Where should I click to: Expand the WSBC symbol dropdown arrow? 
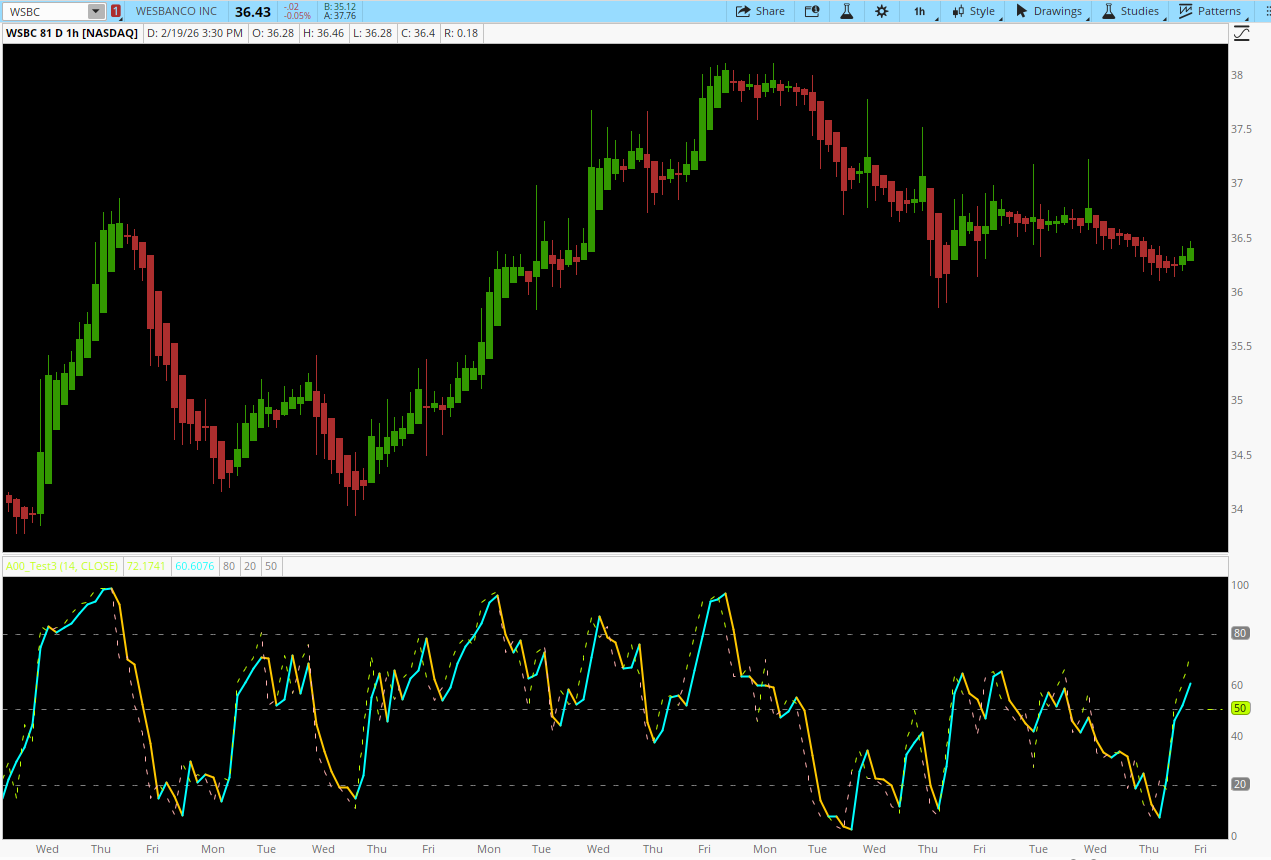coord(95,11)
